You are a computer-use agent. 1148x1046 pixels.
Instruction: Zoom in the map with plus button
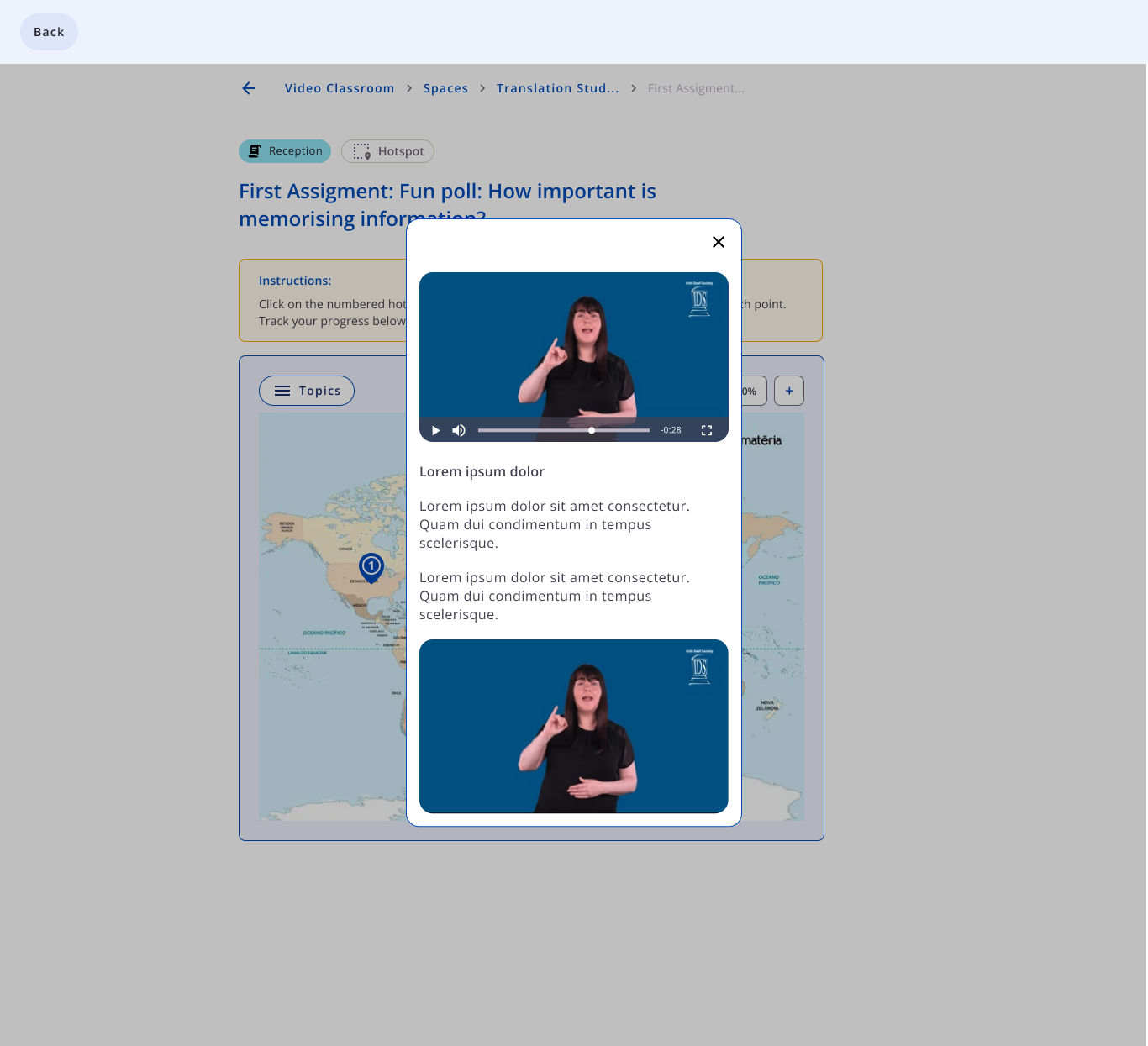tap(789, 391)
